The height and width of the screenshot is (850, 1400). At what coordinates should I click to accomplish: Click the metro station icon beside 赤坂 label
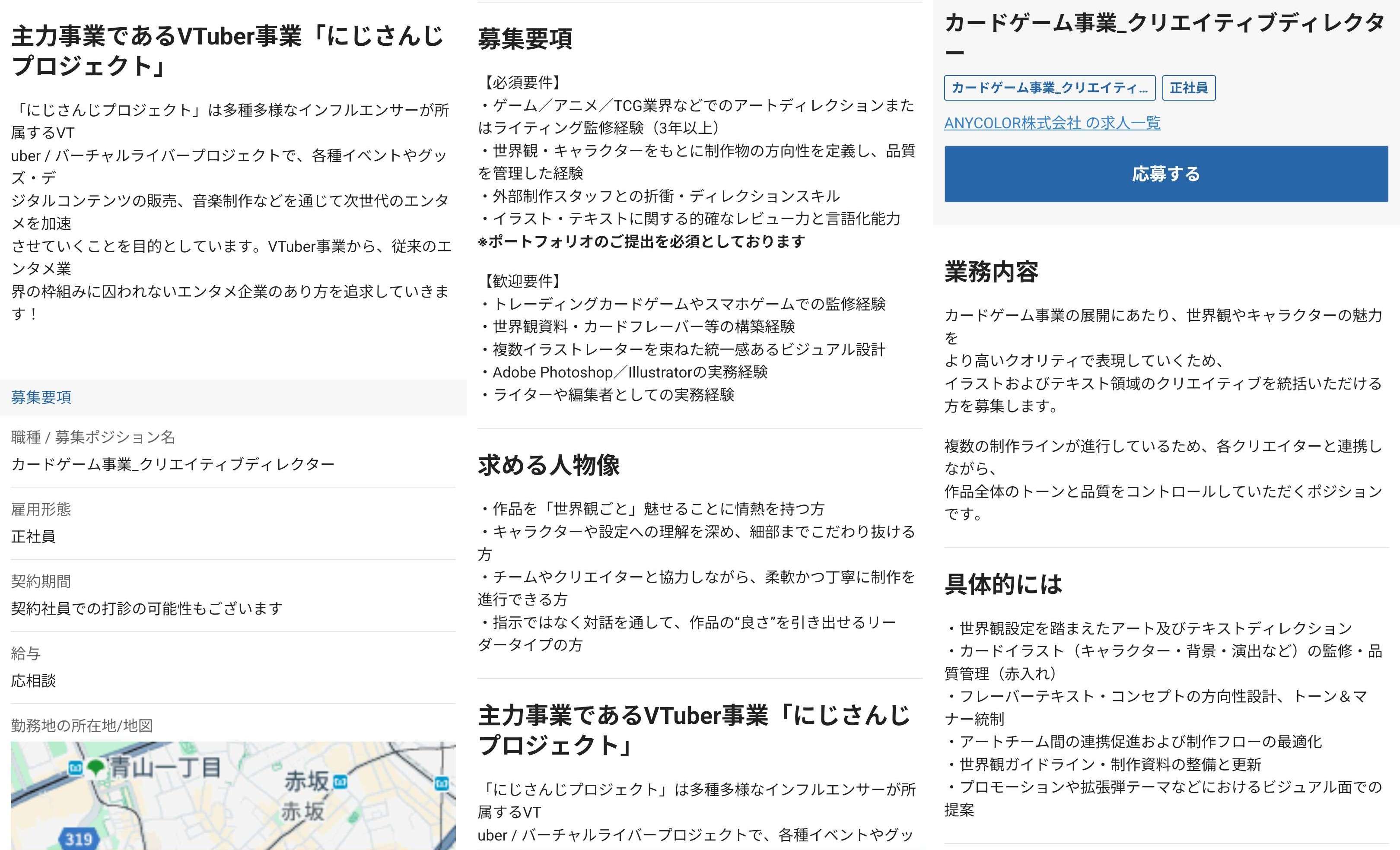click(340, 782)
